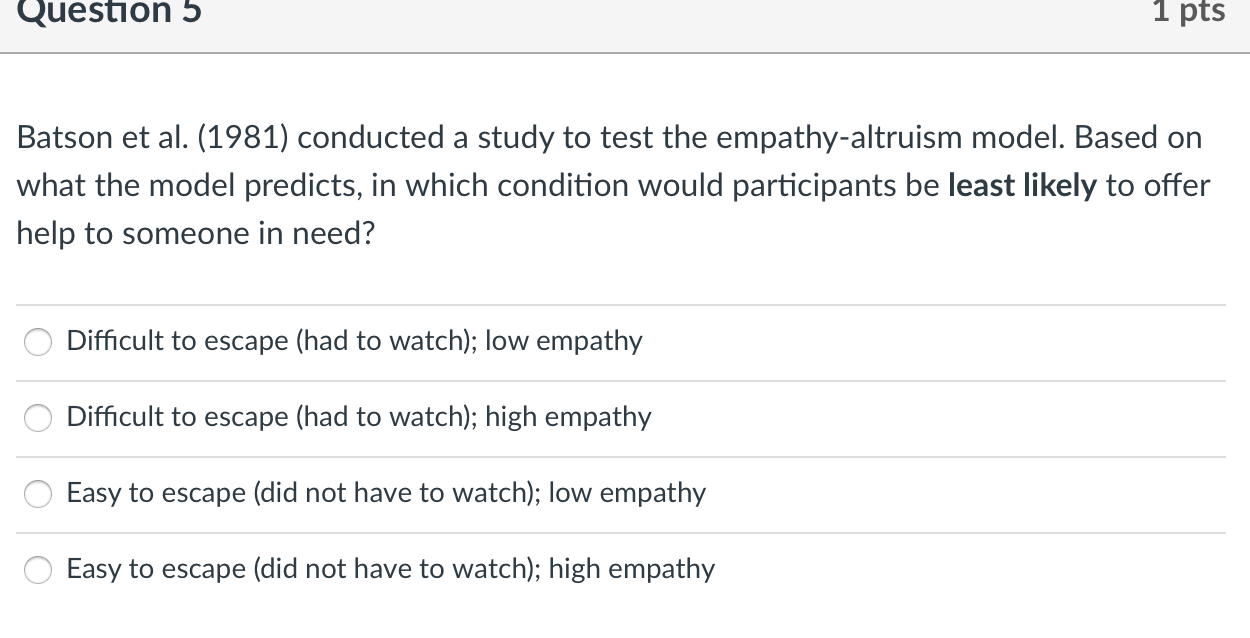Click the answer text 'Difficult to escape (had to watch); high empathy'
The image size is (1250, 638).
pos(358,417)
